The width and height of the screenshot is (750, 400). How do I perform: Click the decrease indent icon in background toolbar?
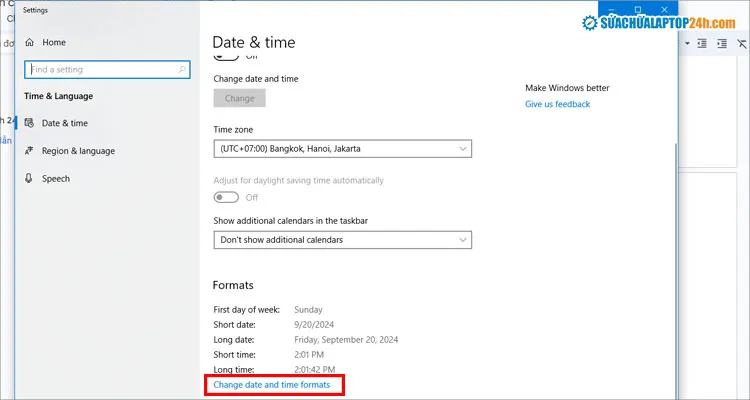coord(700,44)
